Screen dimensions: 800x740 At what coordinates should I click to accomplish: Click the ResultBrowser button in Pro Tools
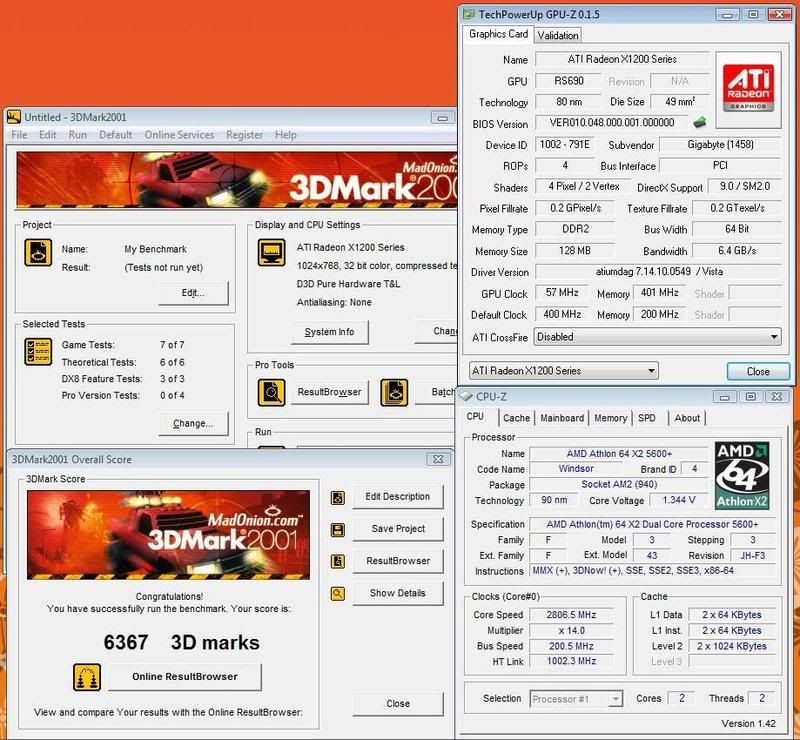[x=330, y=392]
